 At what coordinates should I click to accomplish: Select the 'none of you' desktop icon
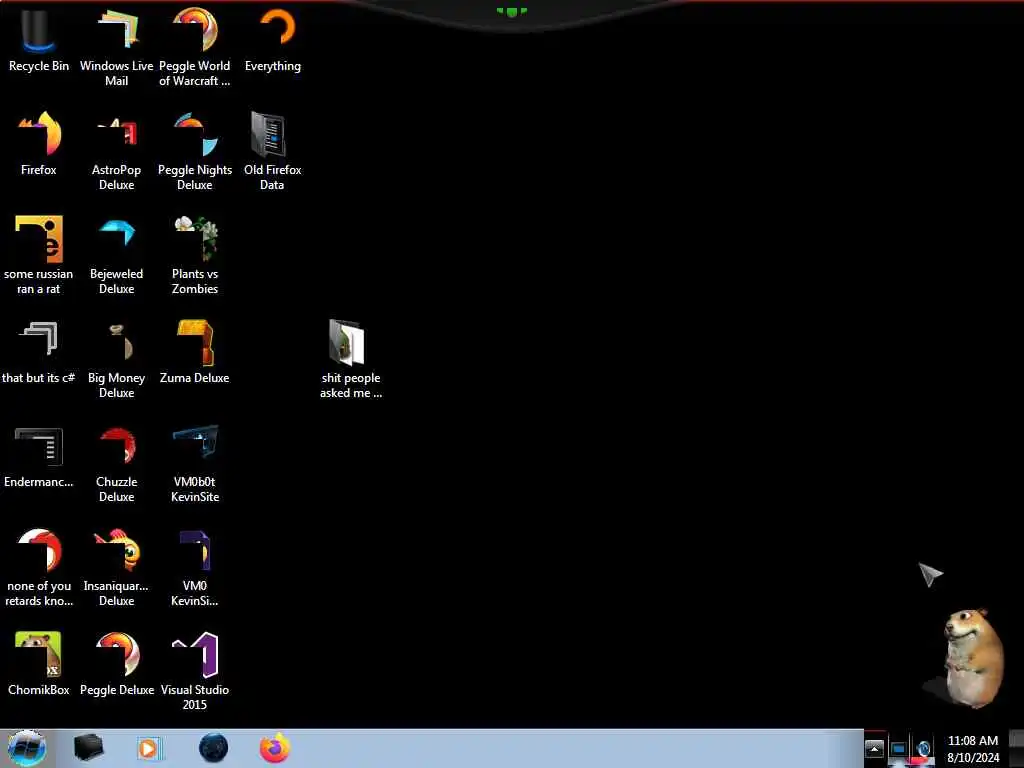tap(39, 566)
